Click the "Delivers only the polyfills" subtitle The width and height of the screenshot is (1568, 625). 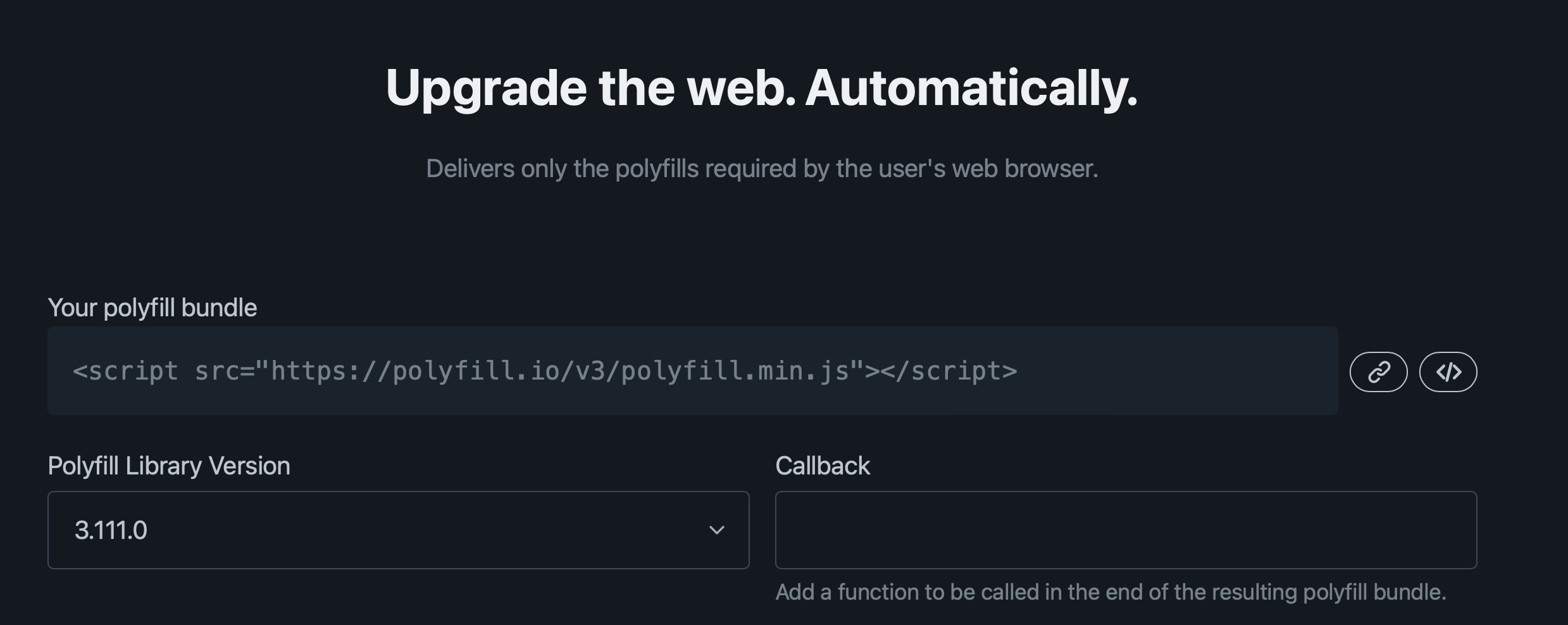coord(762,169)
